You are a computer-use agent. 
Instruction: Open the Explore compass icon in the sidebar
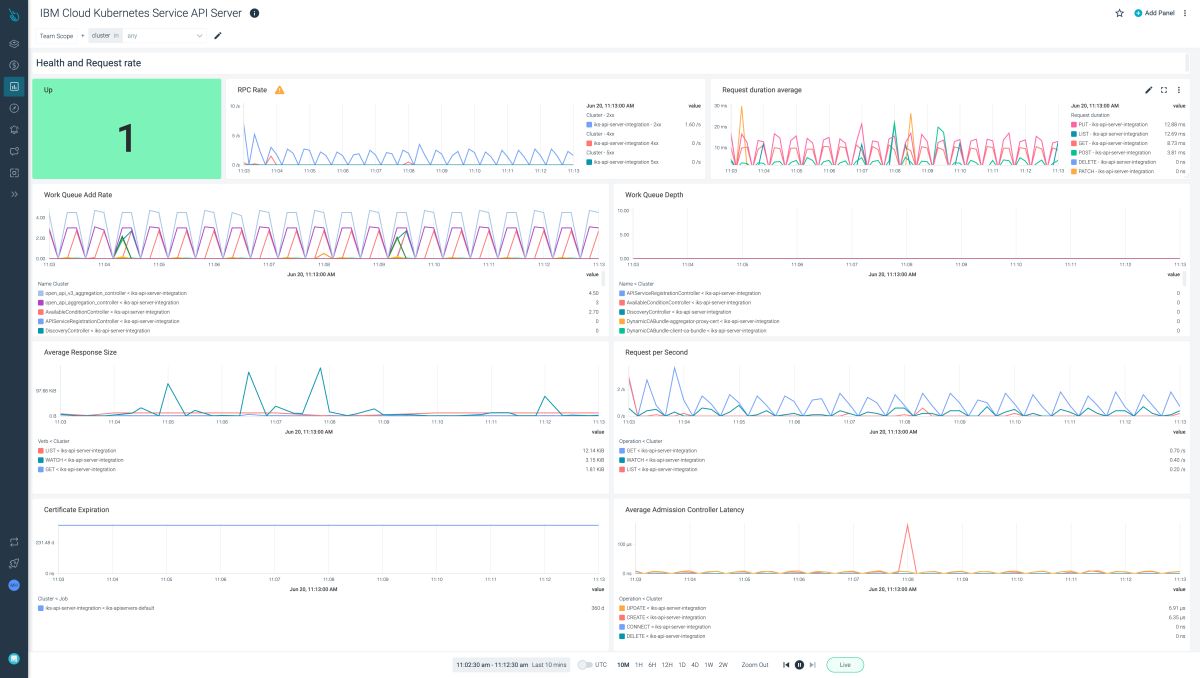14,108
